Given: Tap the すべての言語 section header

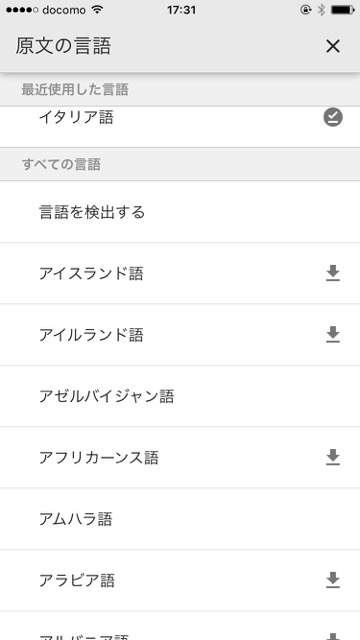Looking at the screenshot, I should pyautogui.click(x=180, y=164).
